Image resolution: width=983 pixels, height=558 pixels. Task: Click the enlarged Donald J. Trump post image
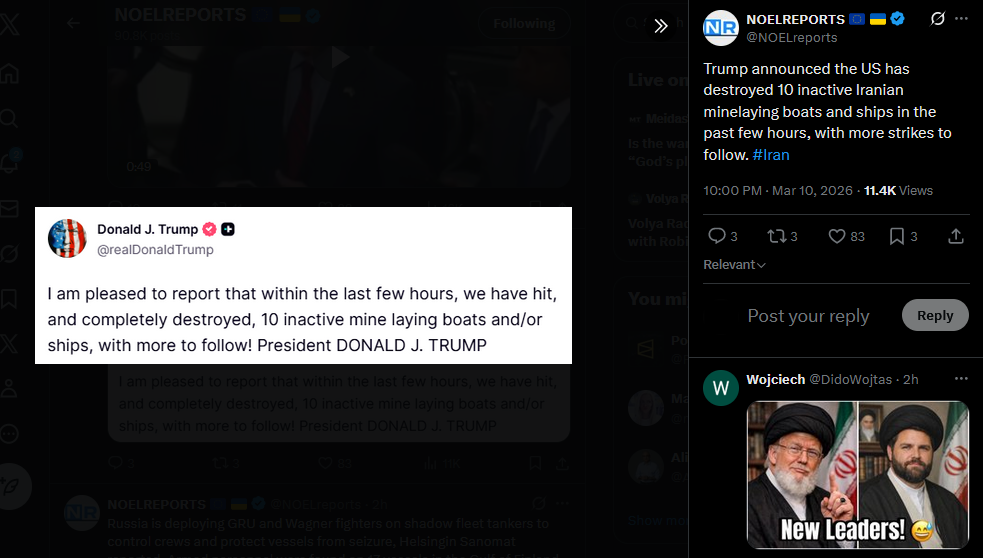[303, 285]
